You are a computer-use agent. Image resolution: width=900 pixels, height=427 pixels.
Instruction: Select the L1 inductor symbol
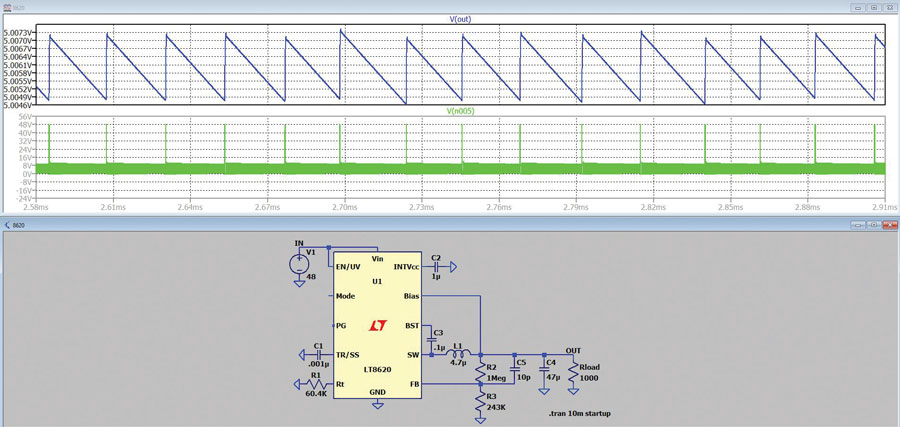tap(457, 354)
